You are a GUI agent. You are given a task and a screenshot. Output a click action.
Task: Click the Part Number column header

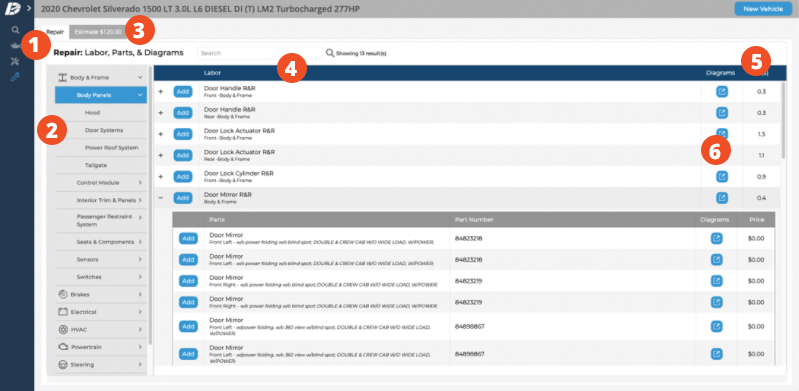click(474, 220)
